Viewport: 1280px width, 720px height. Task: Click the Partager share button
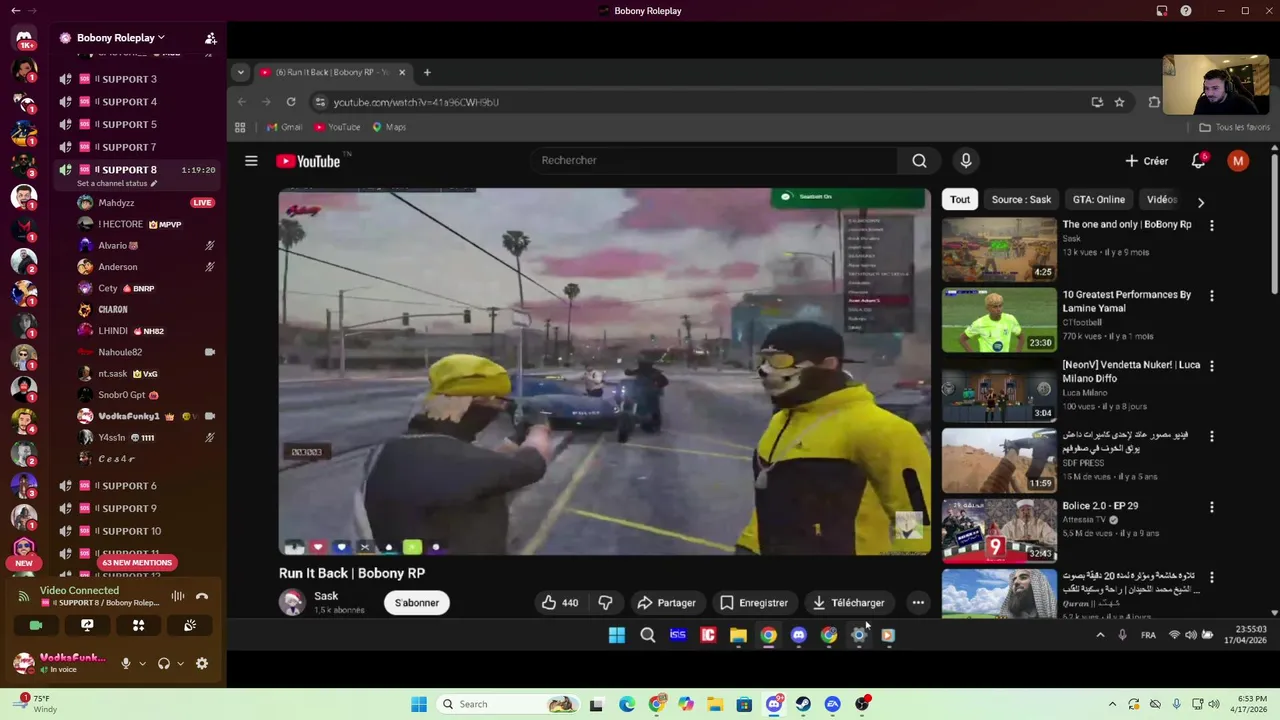point(666,603)
